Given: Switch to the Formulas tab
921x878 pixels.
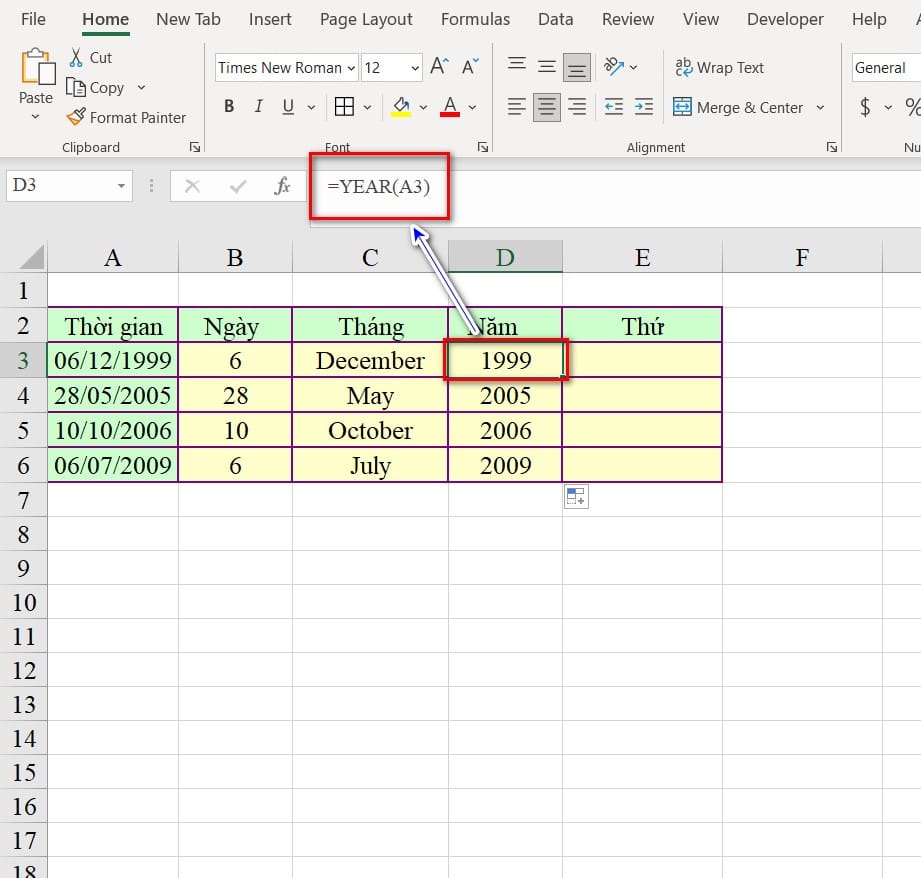Looking at the screenshot, I should pyautogui.click(x=475, y=19).
